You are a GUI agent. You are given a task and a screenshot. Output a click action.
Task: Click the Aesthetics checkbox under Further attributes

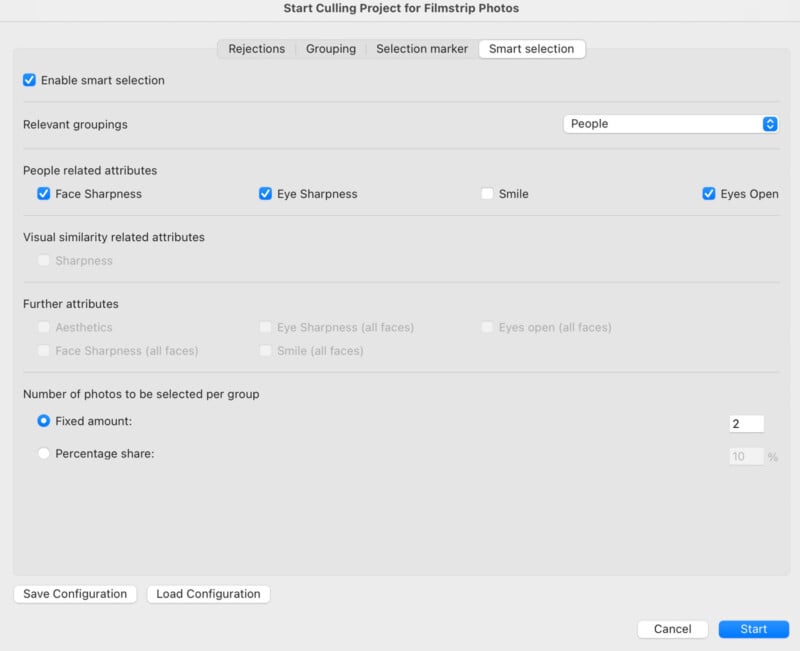point(42,327)
